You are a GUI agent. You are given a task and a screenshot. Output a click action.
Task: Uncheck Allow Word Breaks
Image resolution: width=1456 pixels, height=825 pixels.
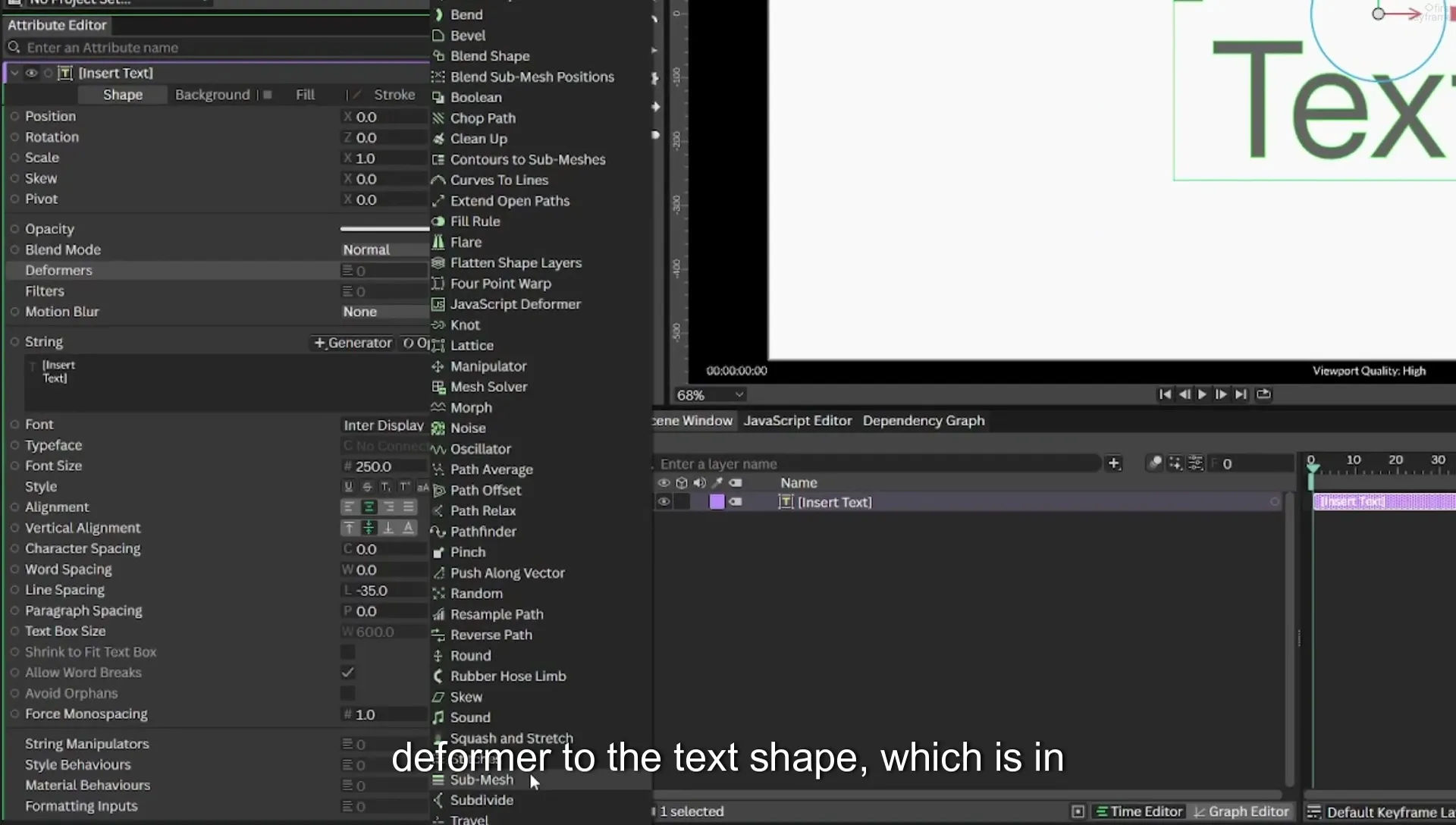347,673
